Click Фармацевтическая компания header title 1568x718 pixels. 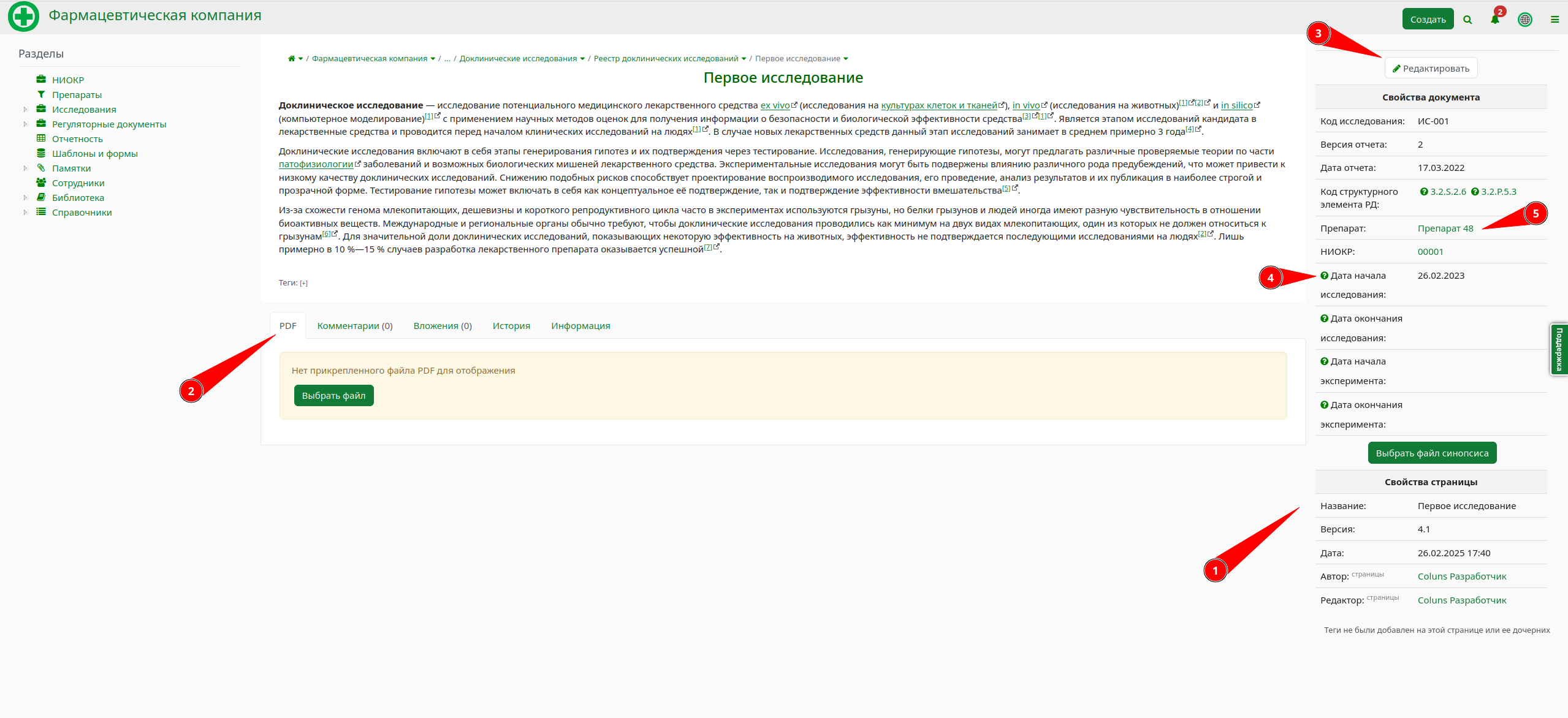click(x=155, y=15)
